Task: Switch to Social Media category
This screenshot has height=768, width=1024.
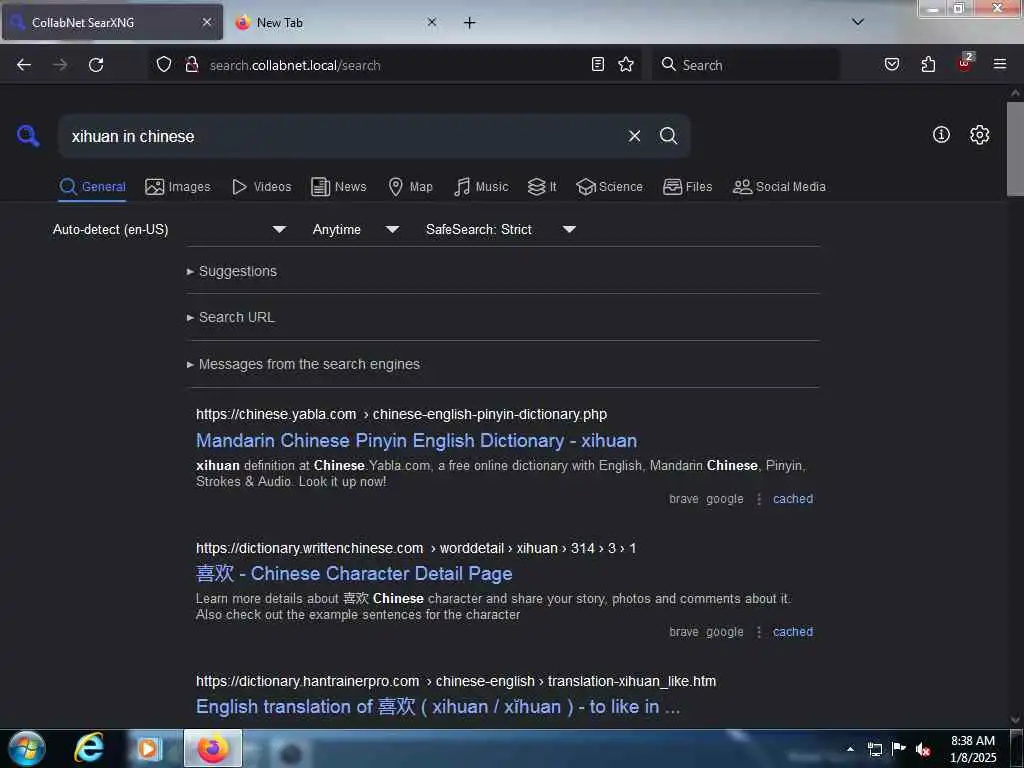Action: point(779,187)
